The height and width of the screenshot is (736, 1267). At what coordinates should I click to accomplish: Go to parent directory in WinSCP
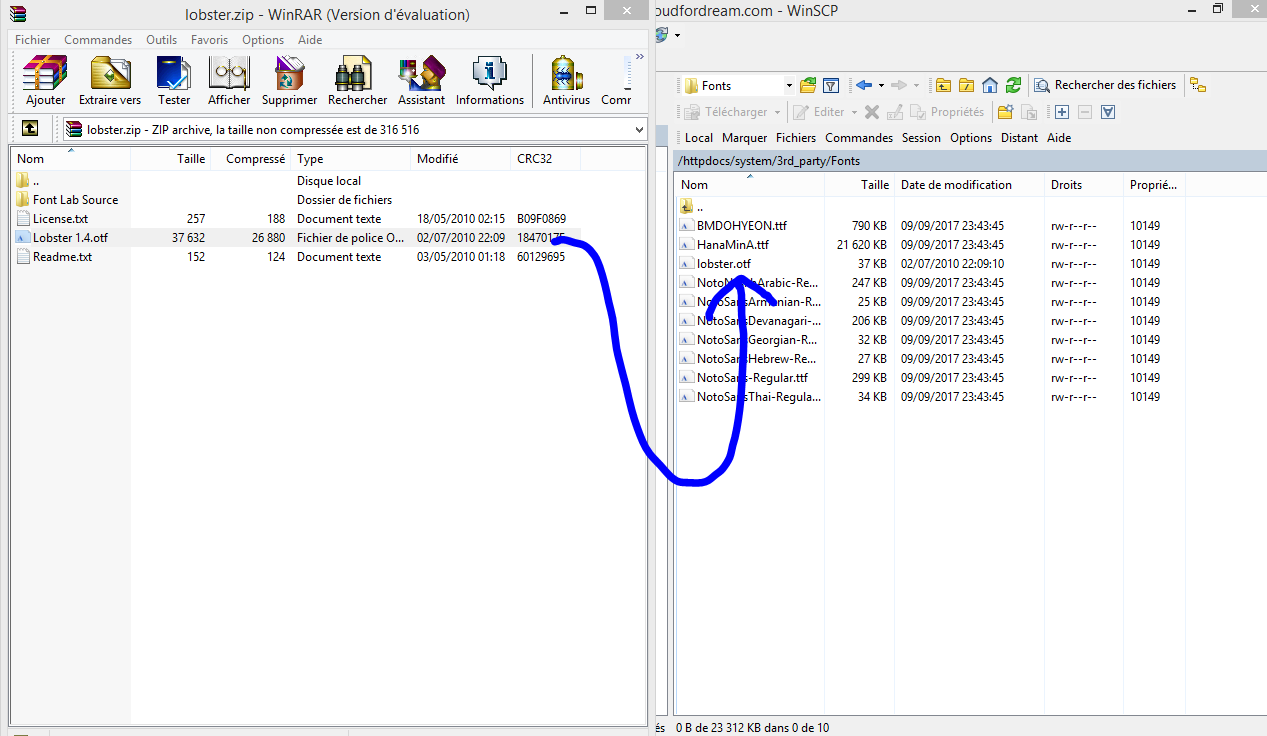943,85
